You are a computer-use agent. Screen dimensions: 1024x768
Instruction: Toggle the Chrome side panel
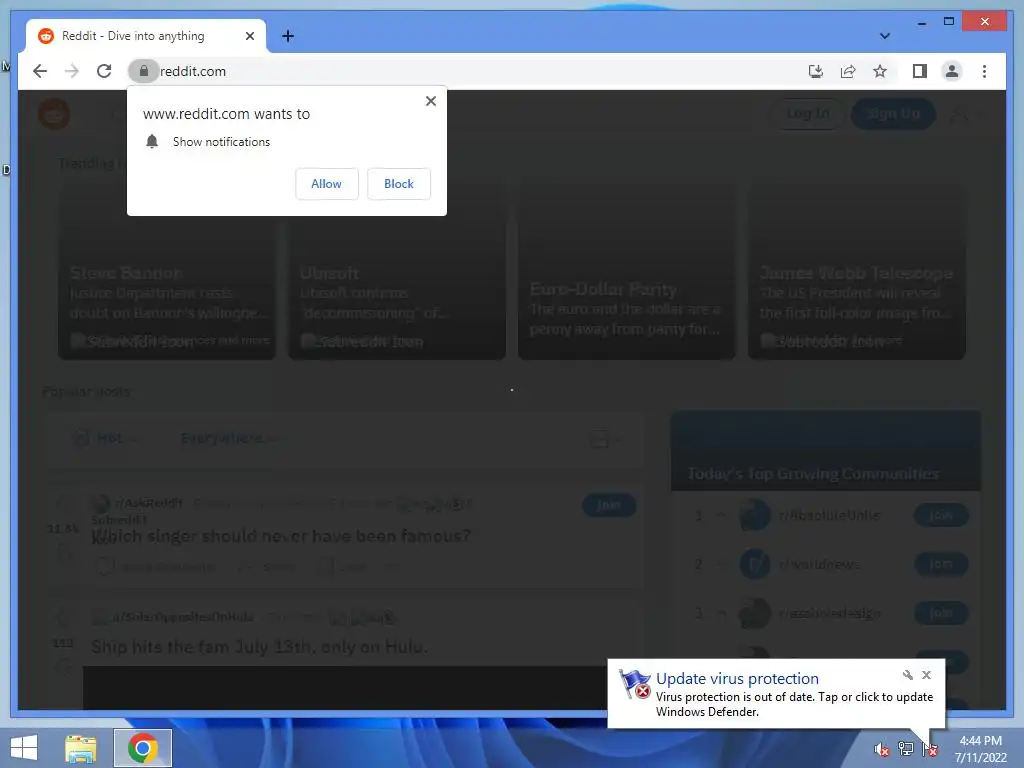pos(920,71)
